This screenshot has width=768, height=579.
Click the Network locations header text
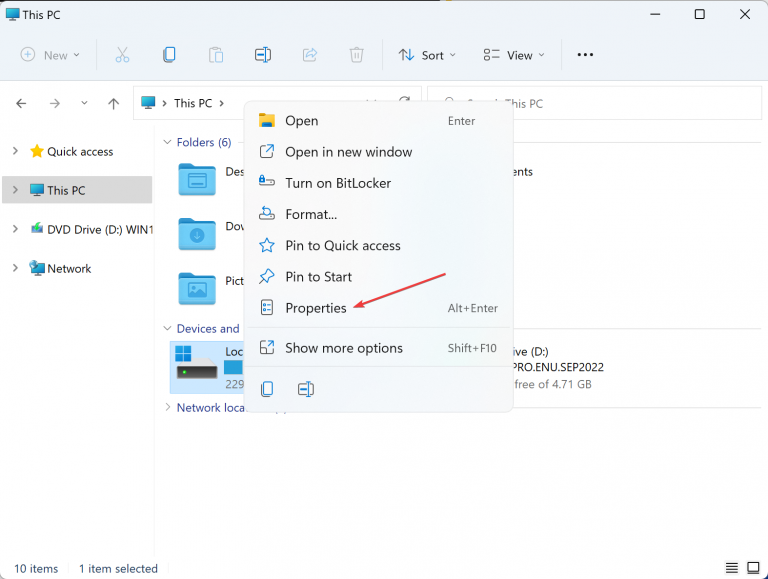211,408
